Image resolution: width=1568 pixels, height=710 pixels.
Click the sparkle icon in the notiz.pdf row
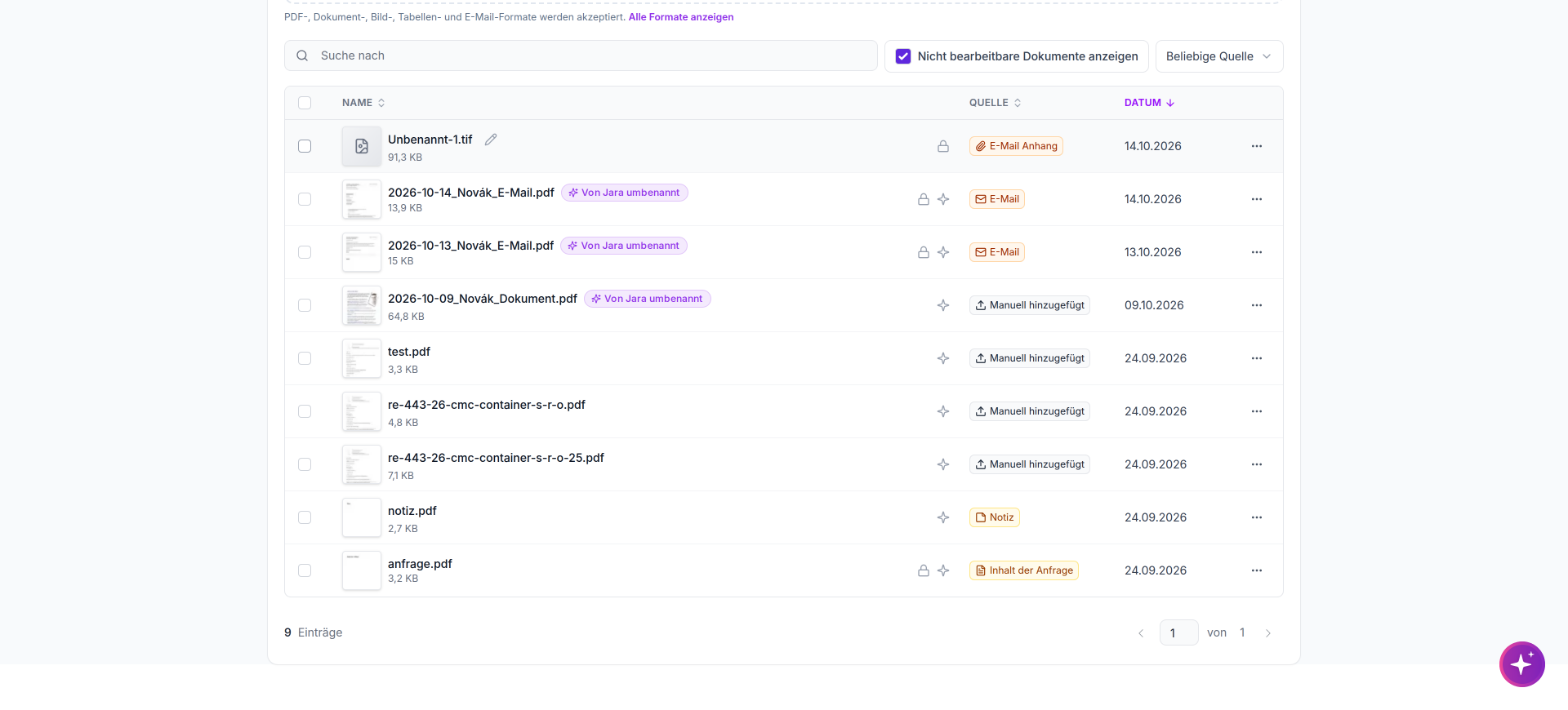pos(943,517)
